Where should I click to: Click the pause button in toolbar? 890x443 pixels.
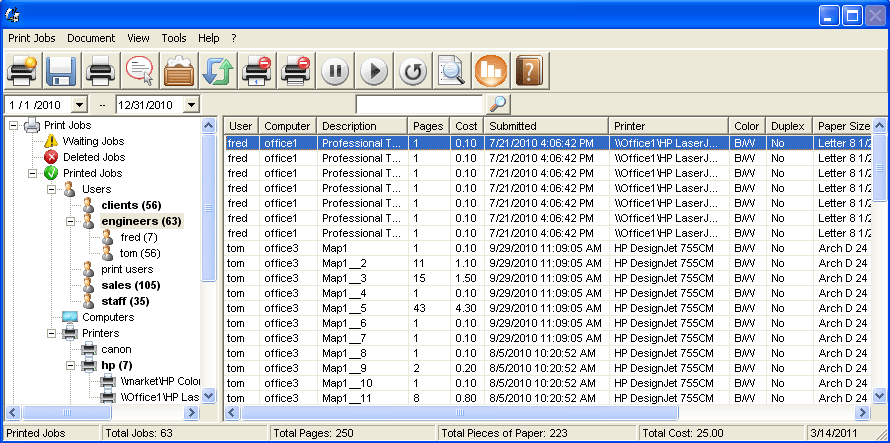[335, 70]
